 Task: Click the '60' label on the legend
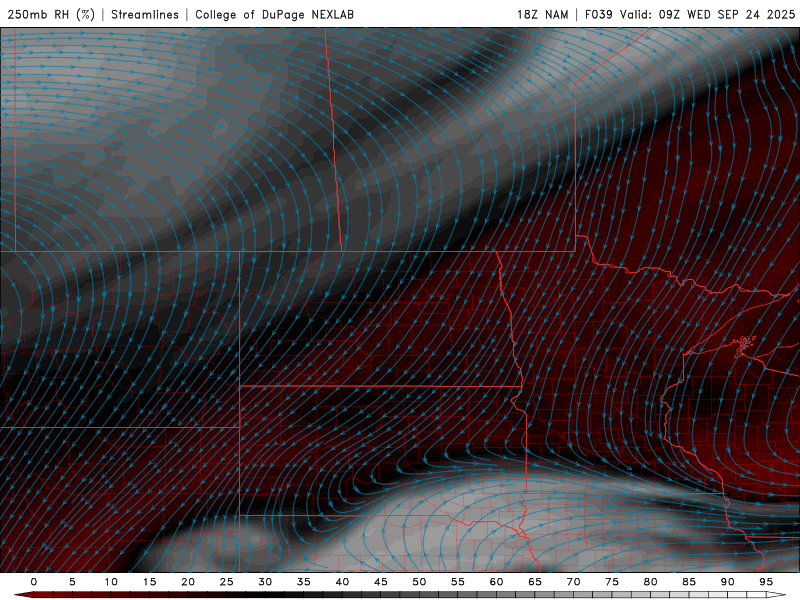pos(496,582)
